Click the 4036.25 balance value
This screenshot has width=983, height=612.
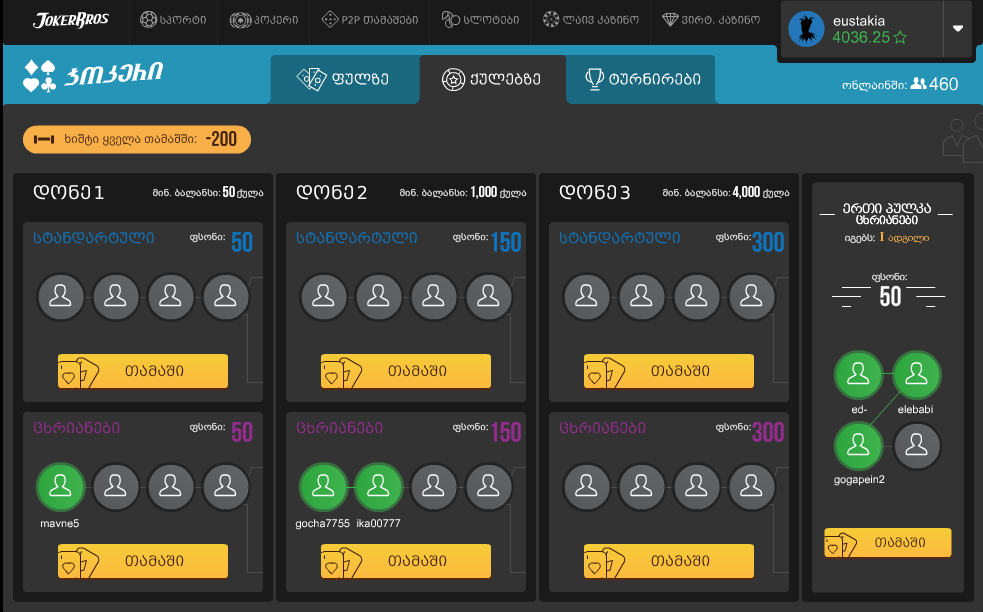click(x=861, y=38)
